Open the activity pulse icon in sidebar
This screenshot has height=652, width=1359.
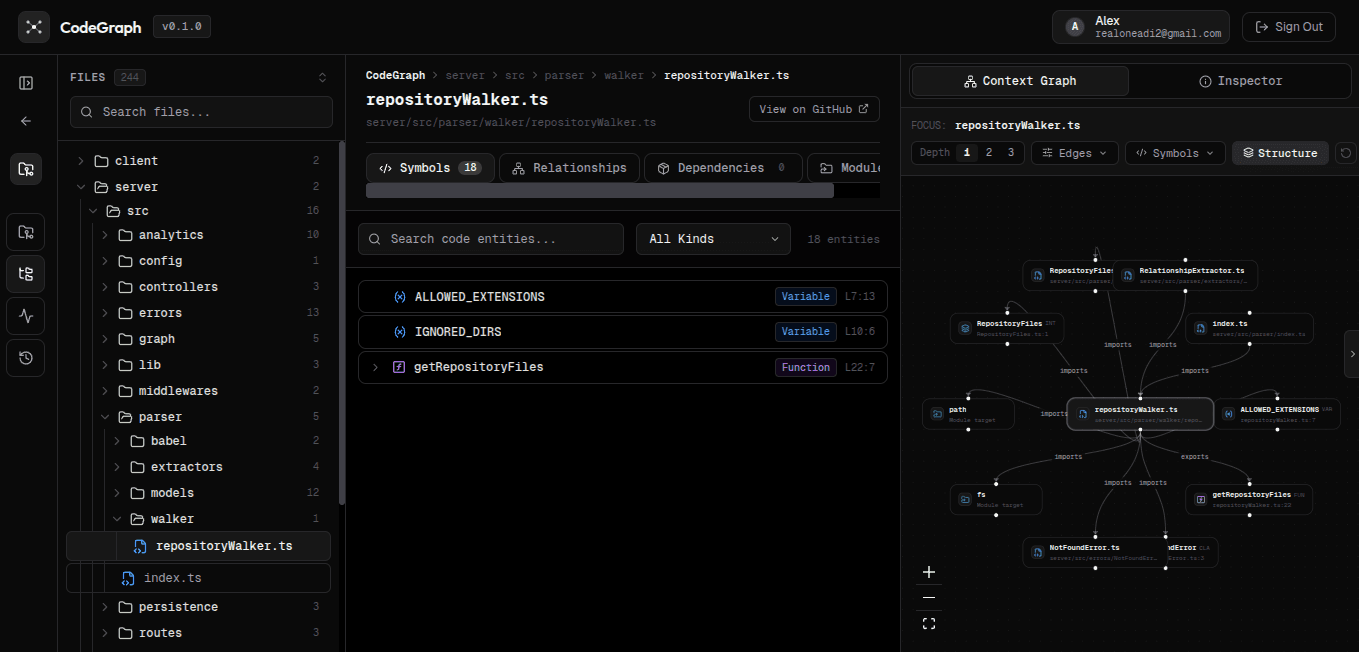[26, 316]
